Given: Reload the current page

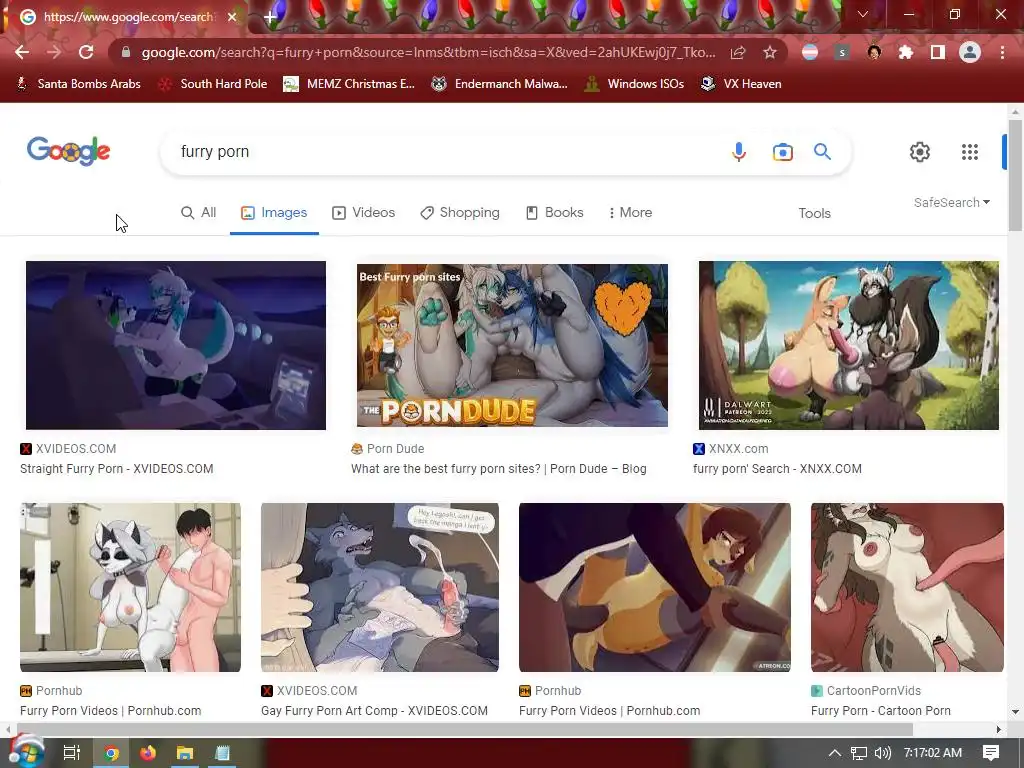Looking at the screenshot, I should pos(86,52).
